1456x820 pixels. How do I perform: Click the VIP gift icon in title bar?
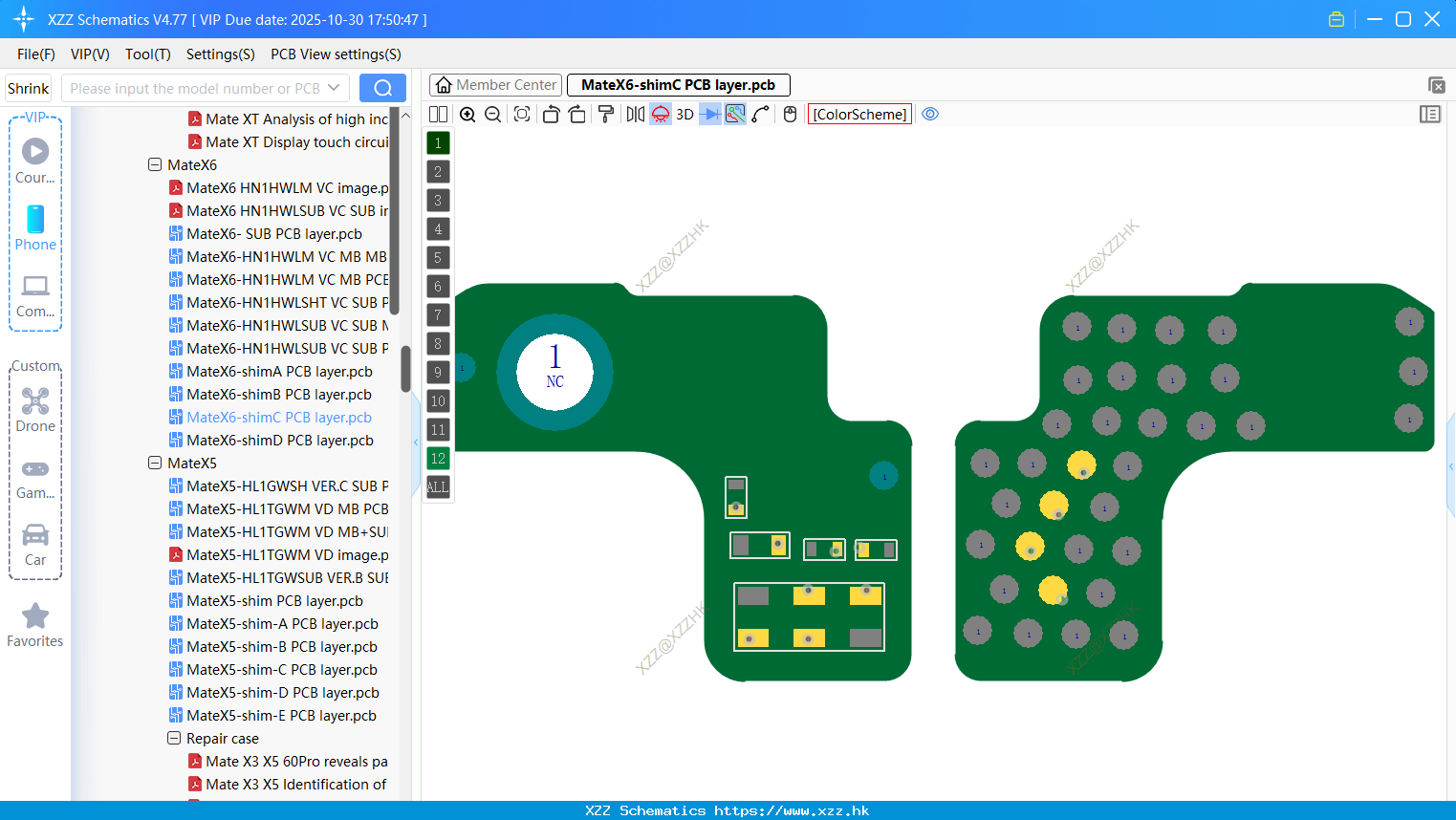pos(1336,19)
